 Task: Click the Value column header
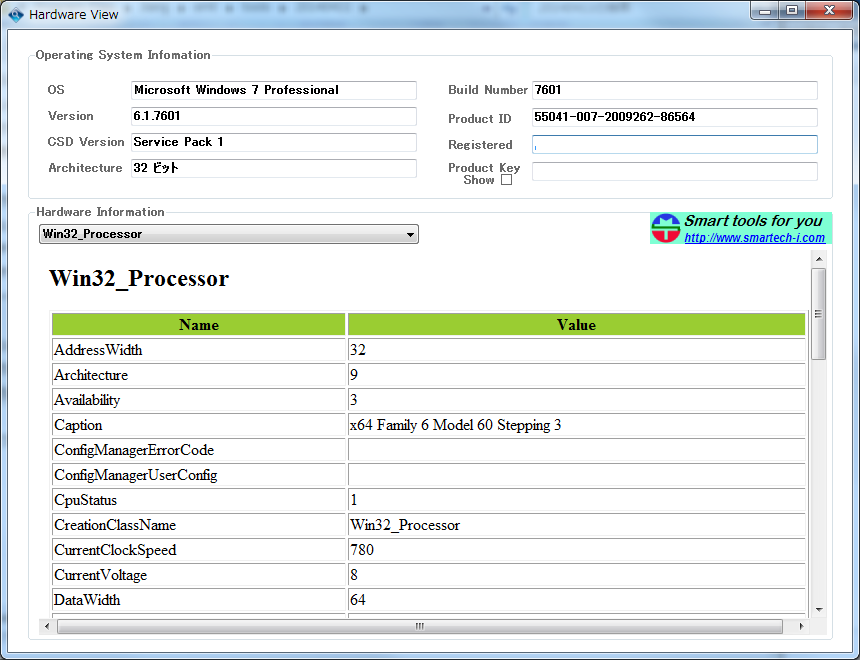576,325
